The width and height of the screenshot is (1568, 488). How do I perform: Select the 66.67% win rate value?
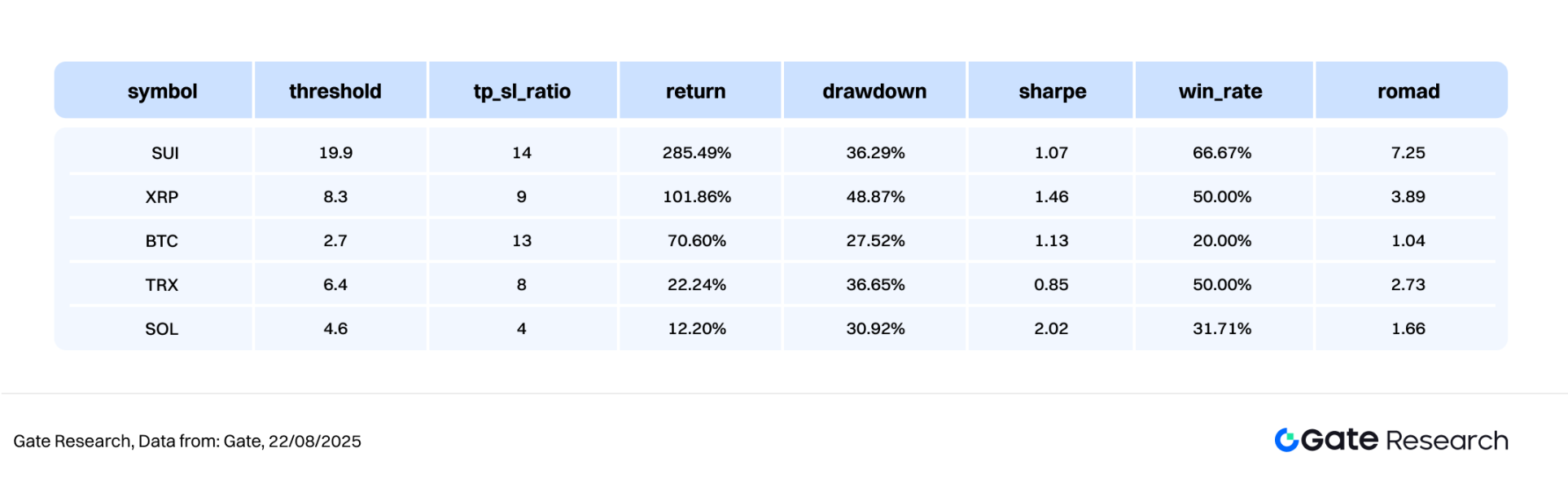pos(1221,153)
